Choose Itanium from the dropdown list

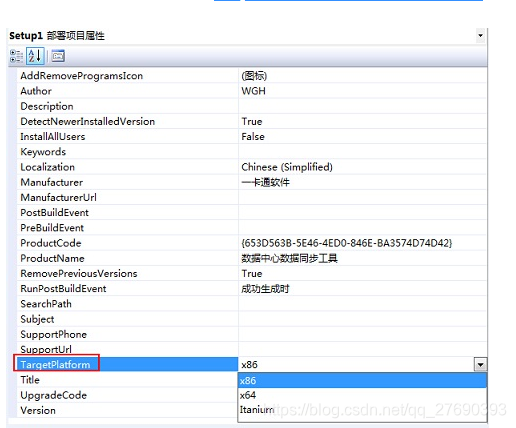(x=362, y=409)
